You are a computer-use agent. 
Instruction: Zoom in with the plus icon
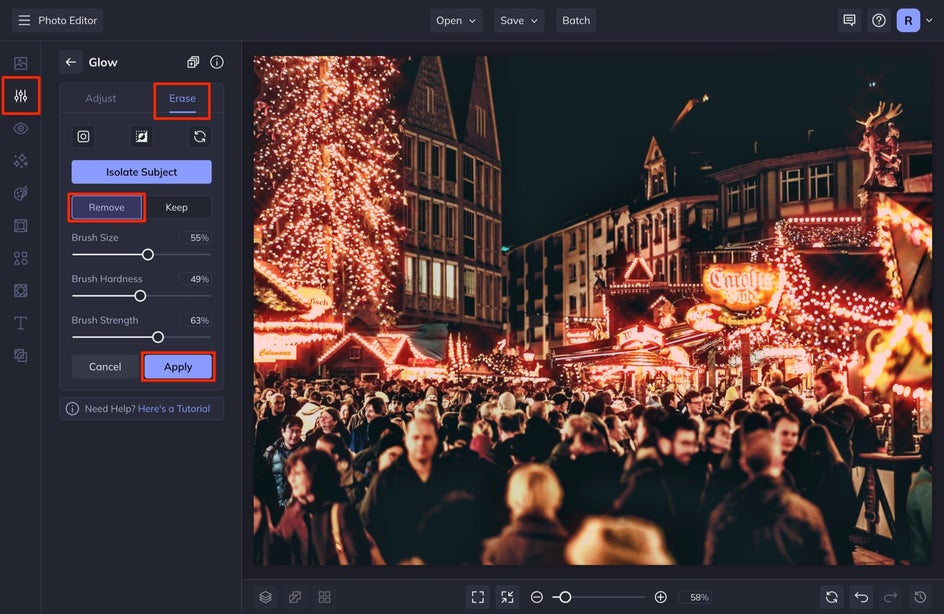coord(660,597)
